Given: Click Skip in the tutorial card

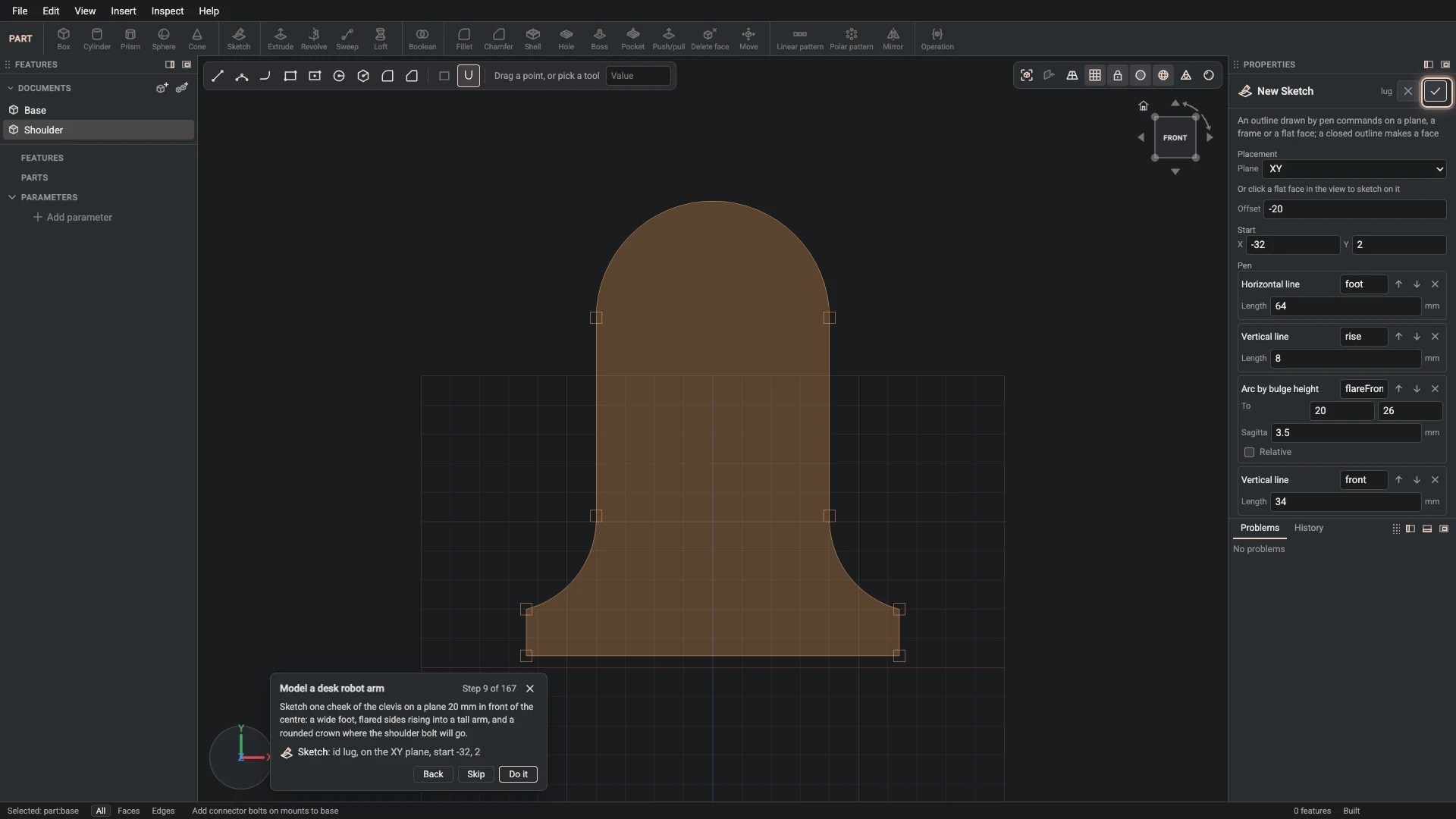Looking at the screenshot, I should [476, 774].
